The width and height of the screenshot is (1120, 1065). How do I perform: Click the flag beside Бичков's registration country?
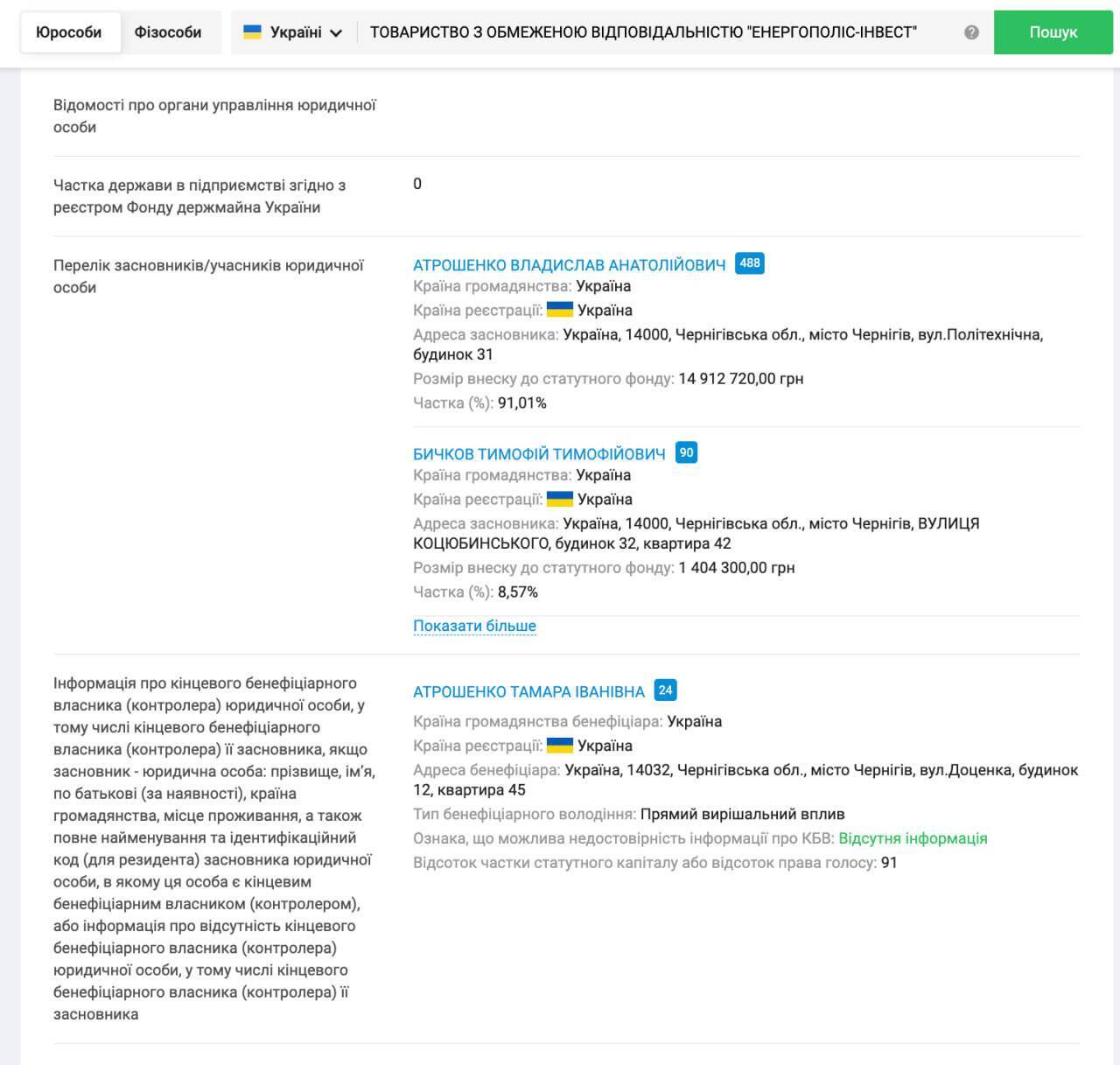(559, 499)
